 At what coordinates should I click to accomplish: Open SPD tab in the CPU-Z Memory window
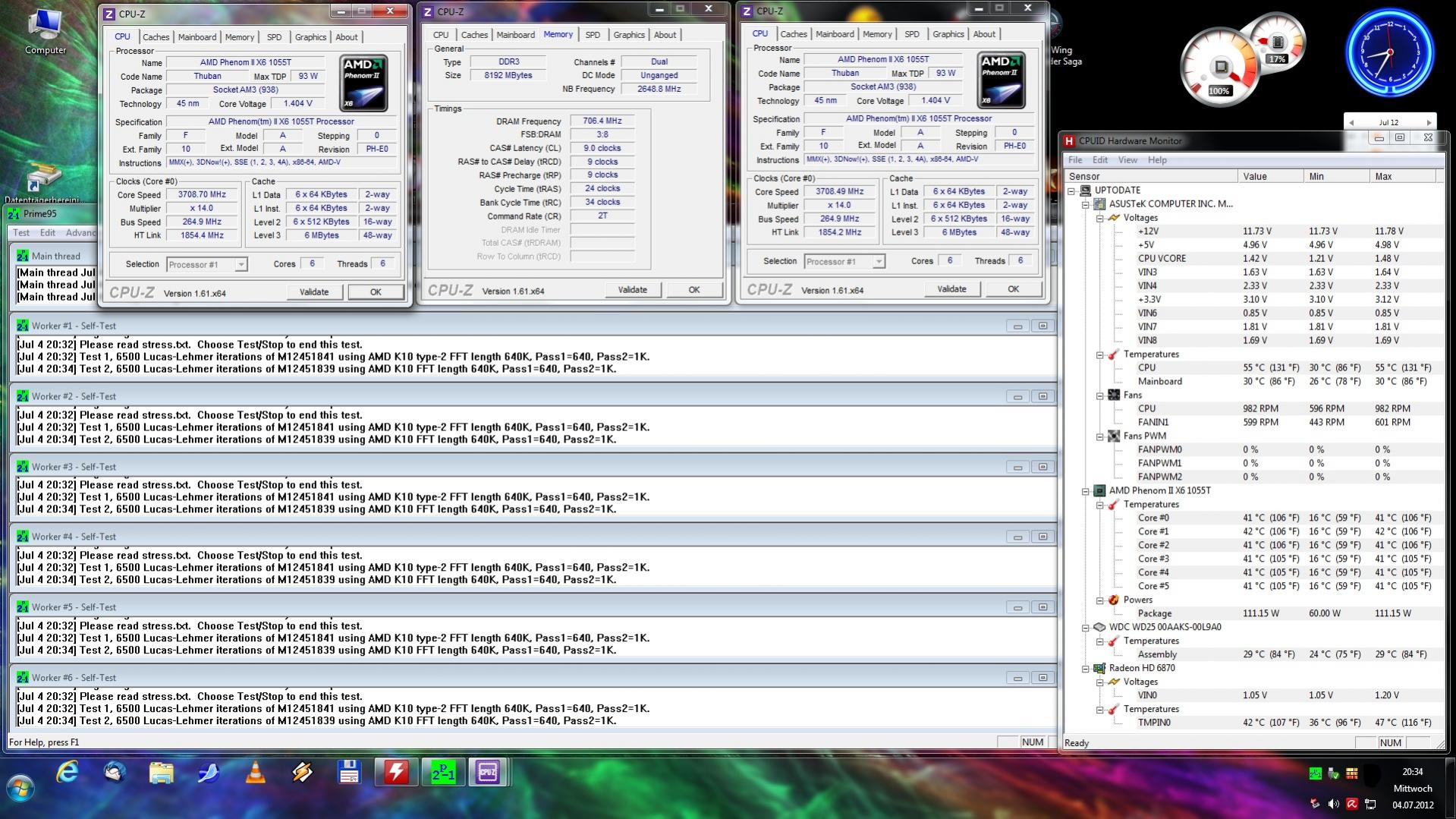593,35
